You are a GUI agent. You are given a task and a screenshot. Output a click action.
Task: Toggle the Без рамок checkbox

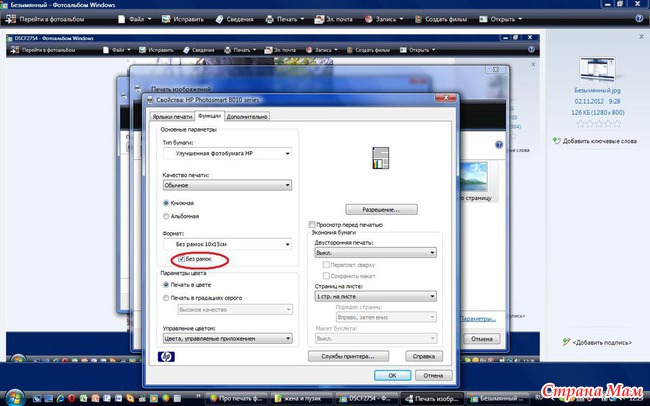click(182, 259)
